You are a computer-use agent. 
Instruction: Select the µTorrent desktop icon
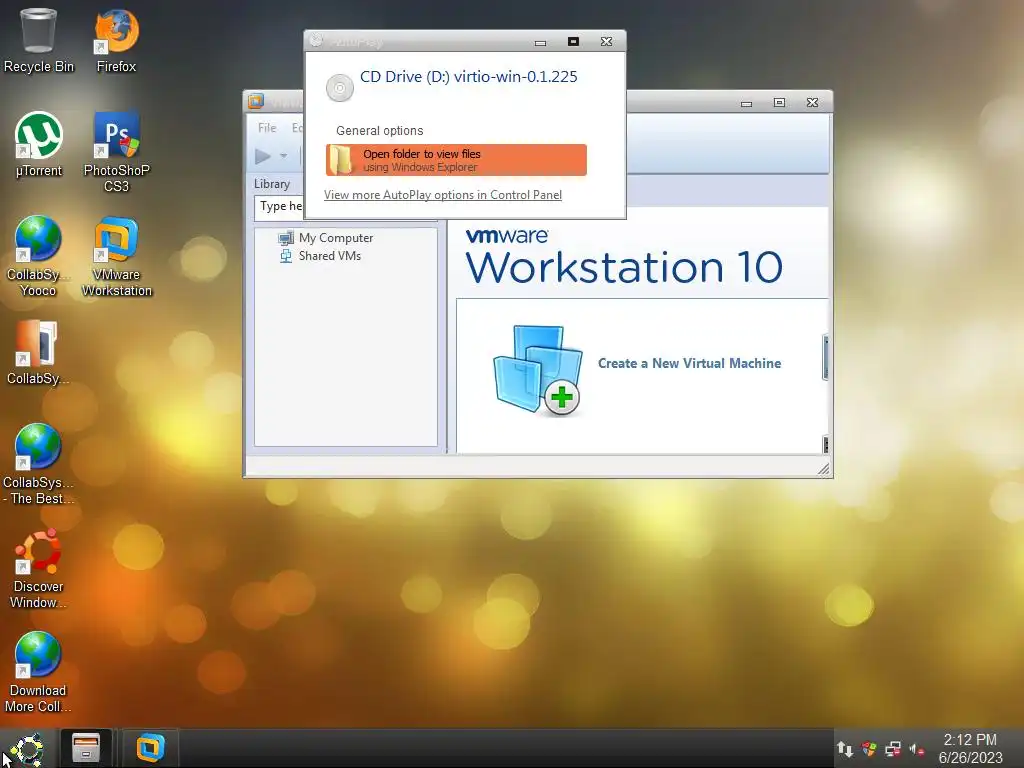pyautogui.click(x=39, y=144)
